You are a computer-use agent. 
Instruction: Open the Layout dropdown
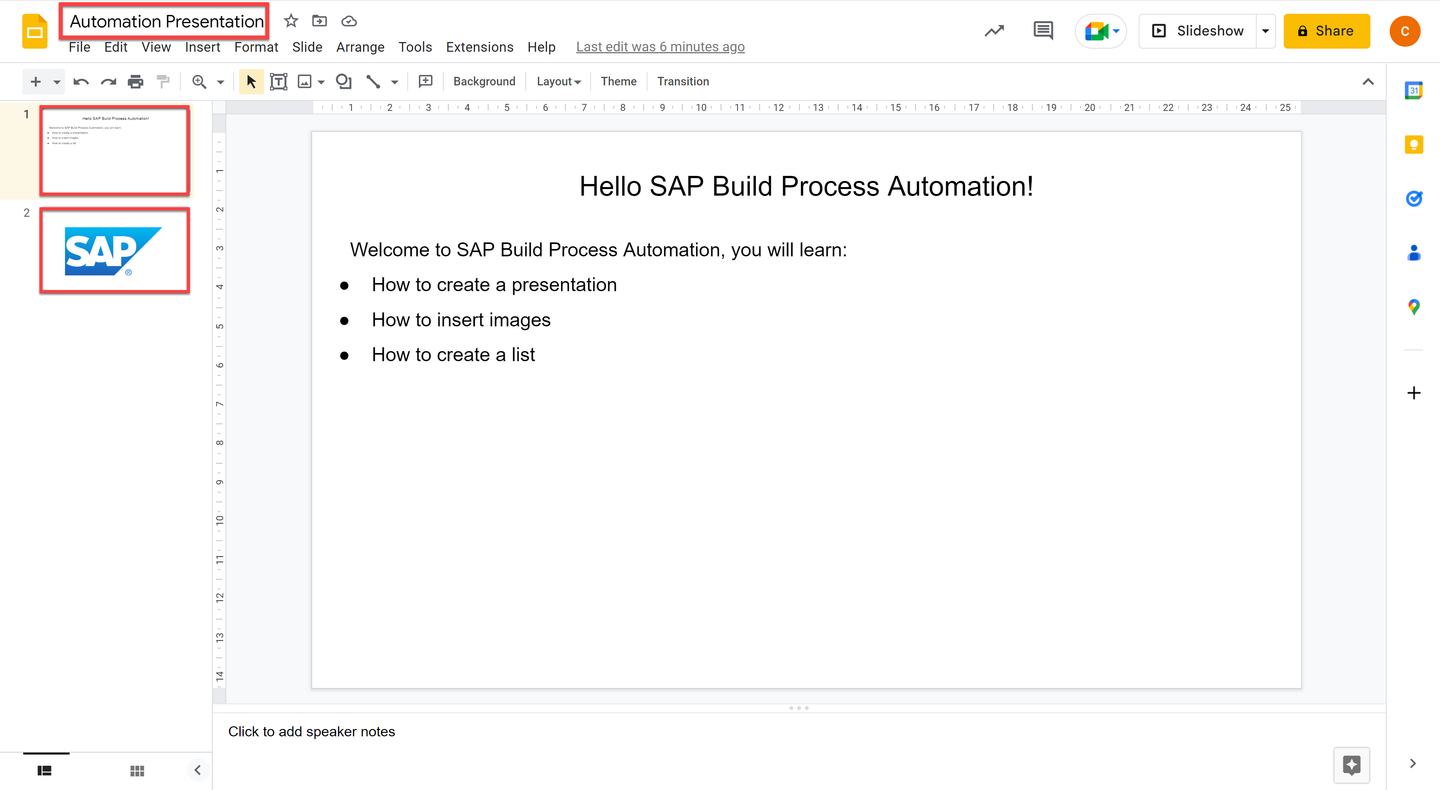point(559,82)
